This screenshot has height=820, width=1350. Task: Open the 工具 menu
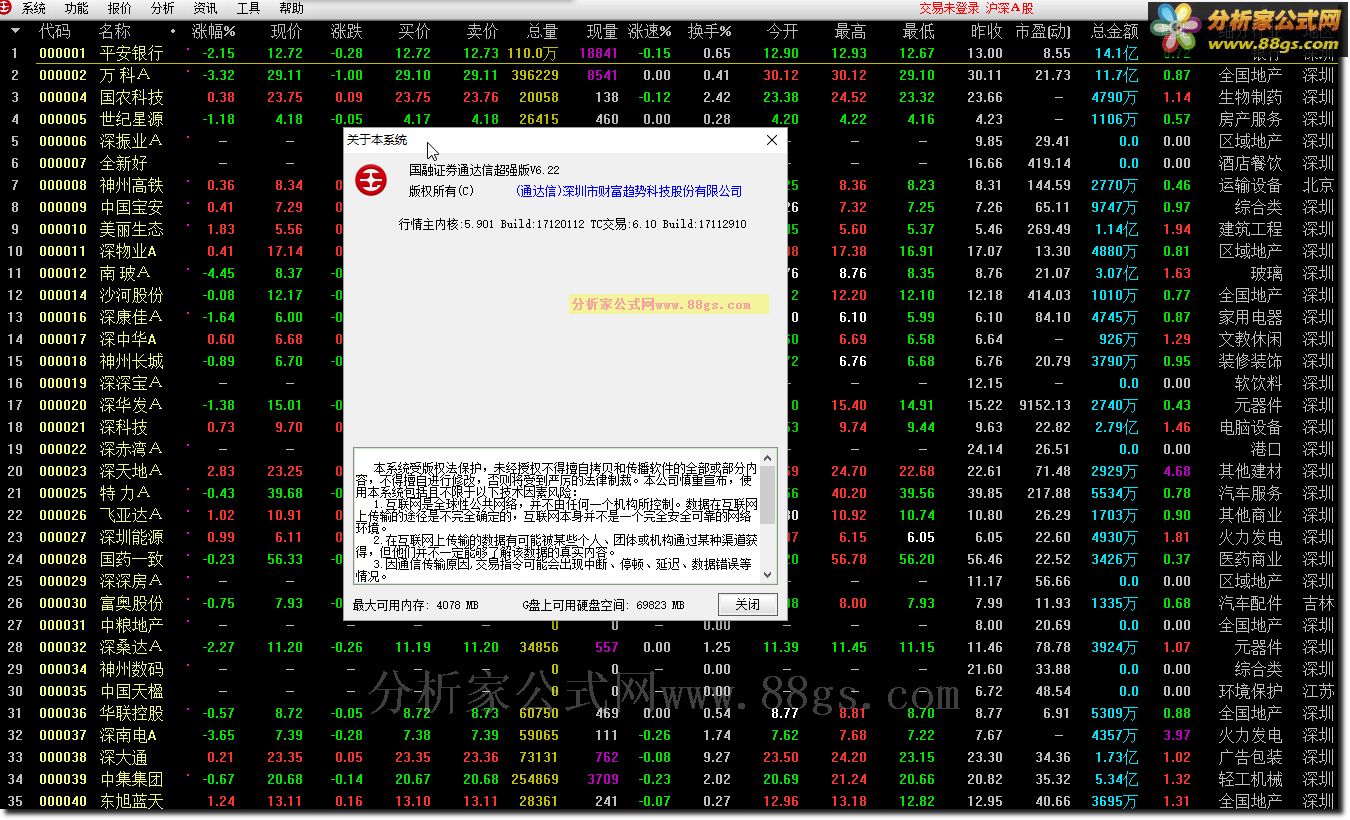click(248, 9)
